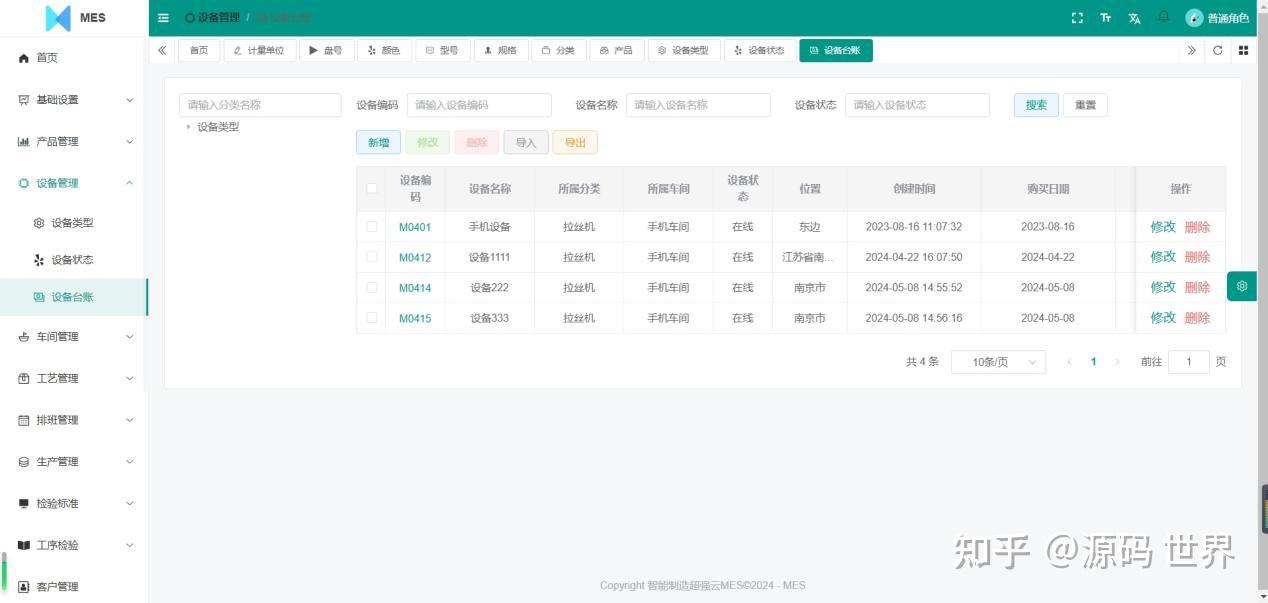1268x603 pixels.
Task: Open the floating gear settings panel
Action: [1241, 286]
